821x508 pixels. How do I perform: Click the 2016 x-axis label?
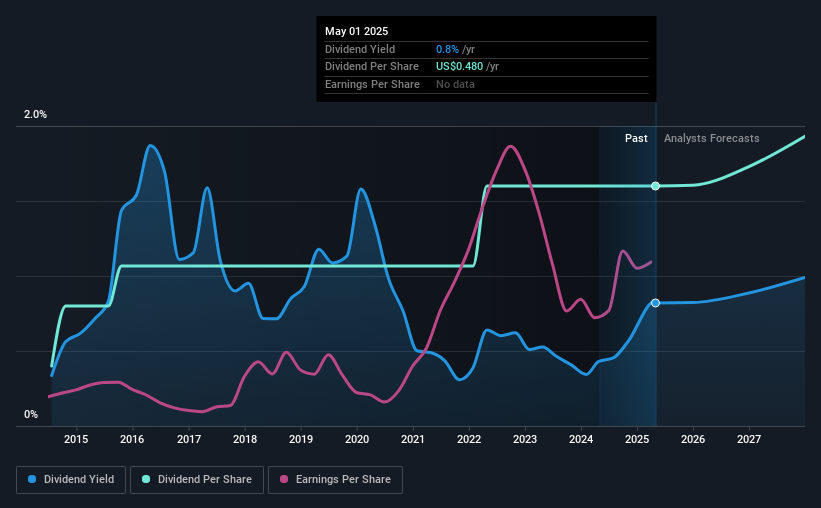pos(132,439)
